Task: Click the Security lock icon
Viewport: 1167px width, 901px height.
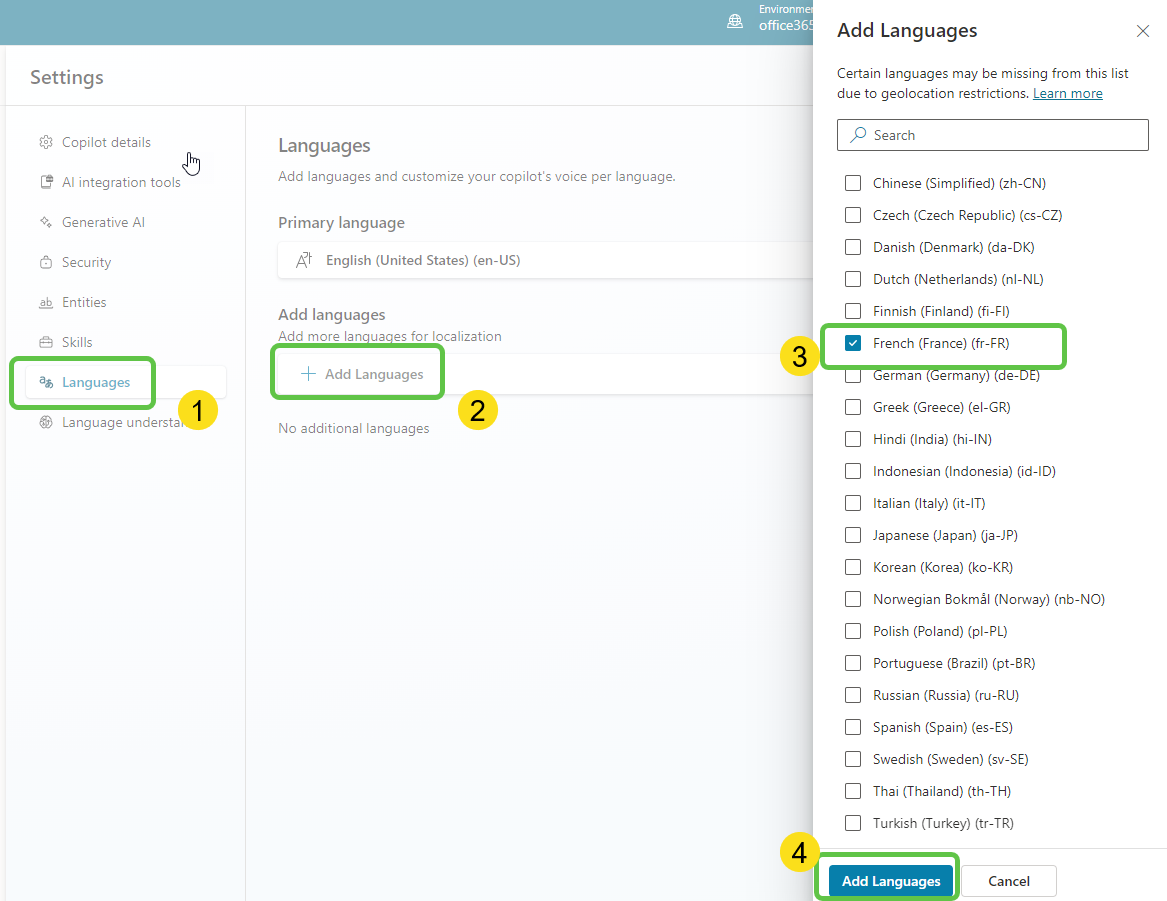Action: (45, 262)
